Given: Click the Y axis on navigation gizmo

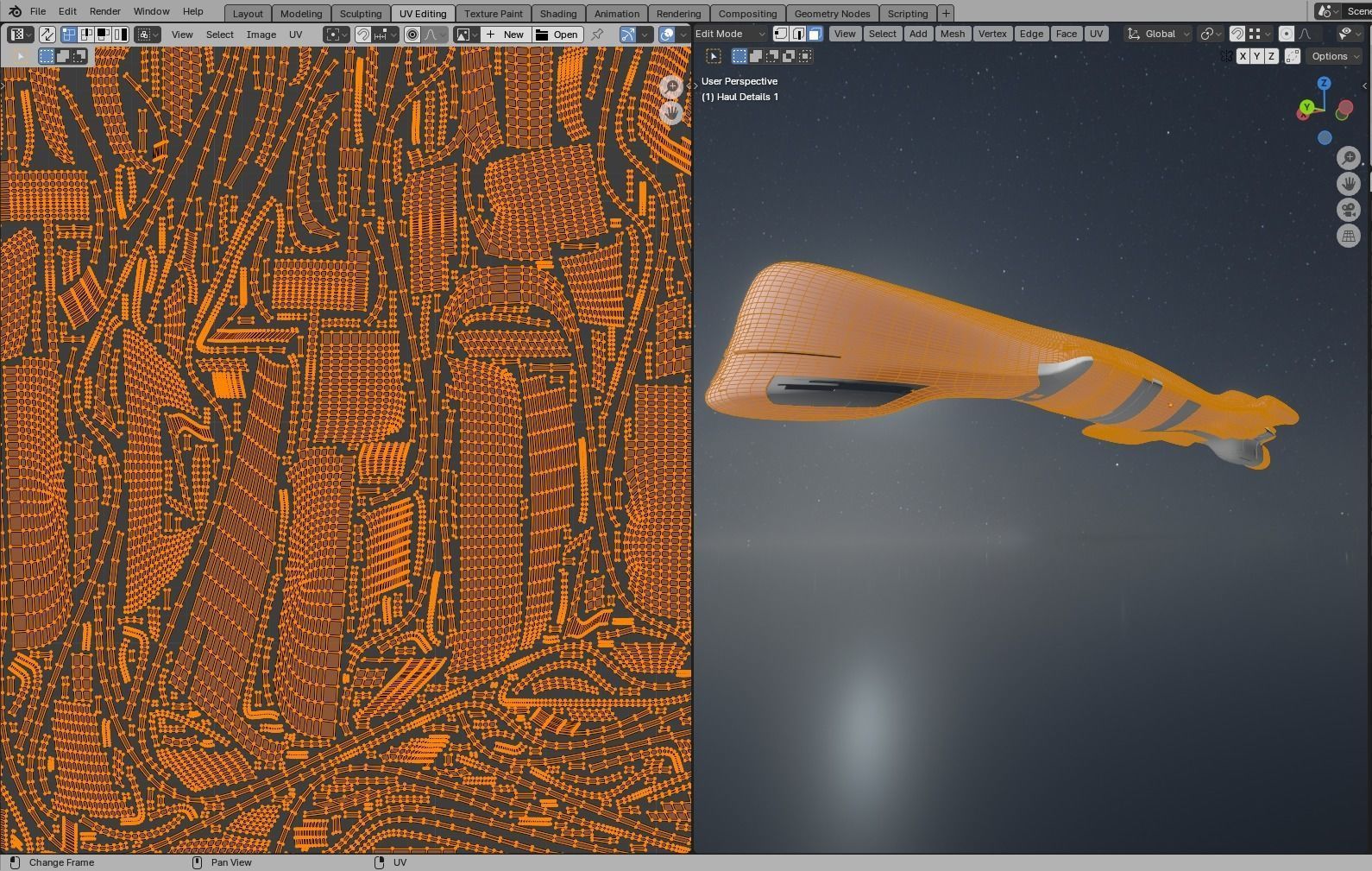Looking at the screenshot, I should (x=1306, y=107).
